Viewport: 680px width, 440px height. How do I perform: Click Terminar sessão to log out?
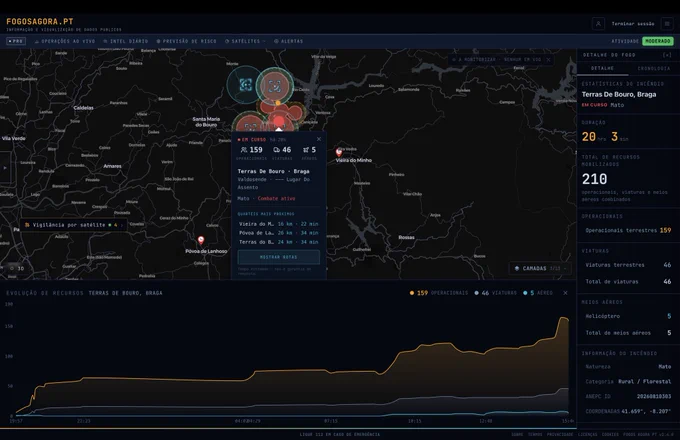633,24
